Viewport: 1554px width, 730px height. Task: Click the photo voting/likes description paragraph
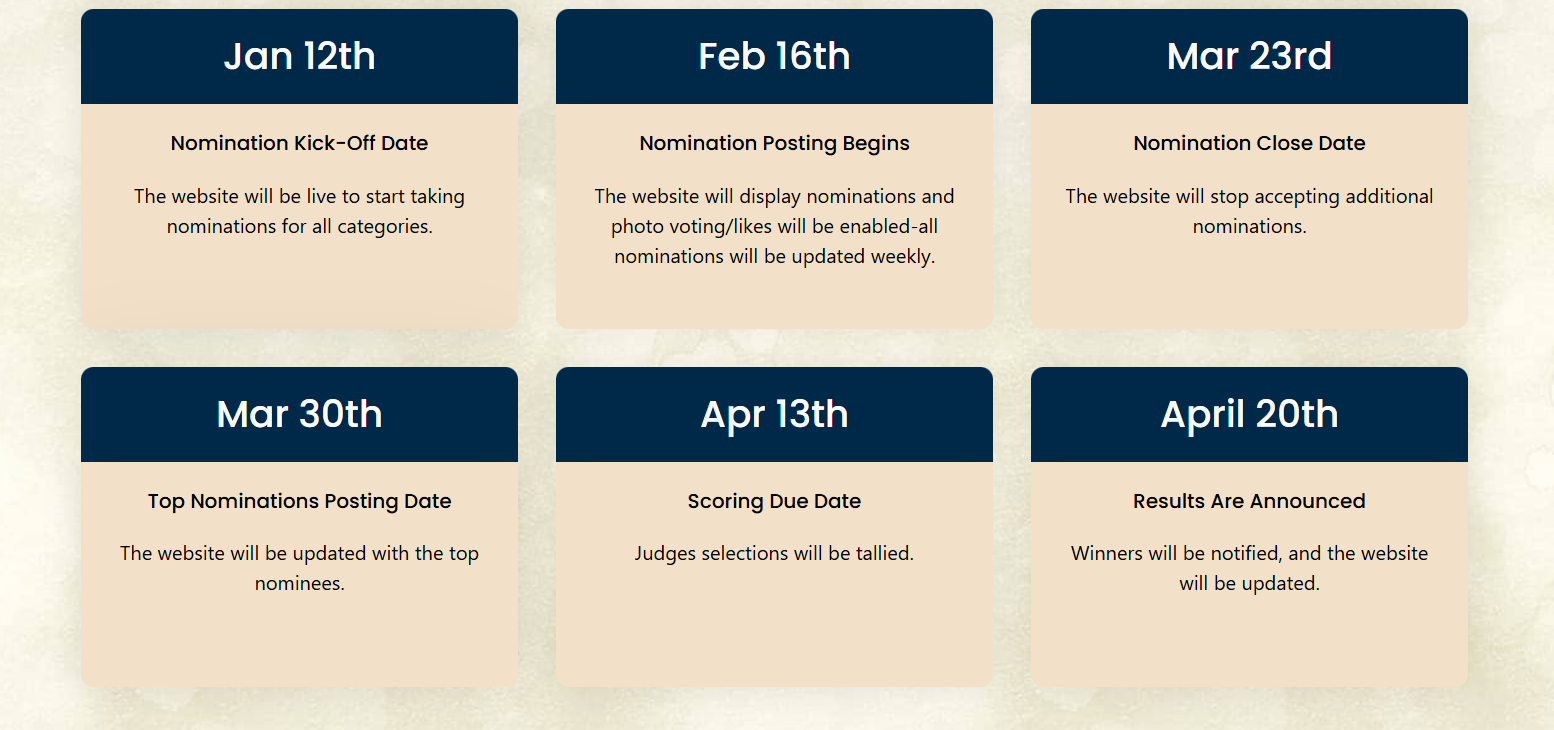point(774,226)
